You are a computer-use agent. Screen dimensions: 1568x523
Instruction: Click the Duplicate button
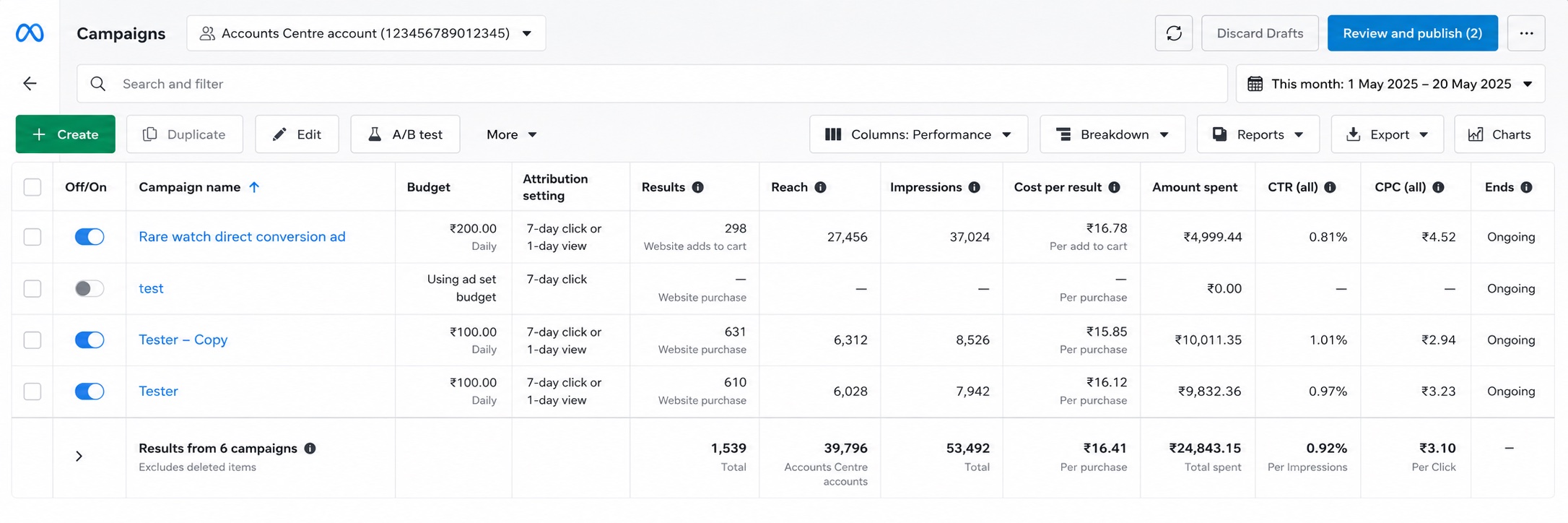point(185,134)
